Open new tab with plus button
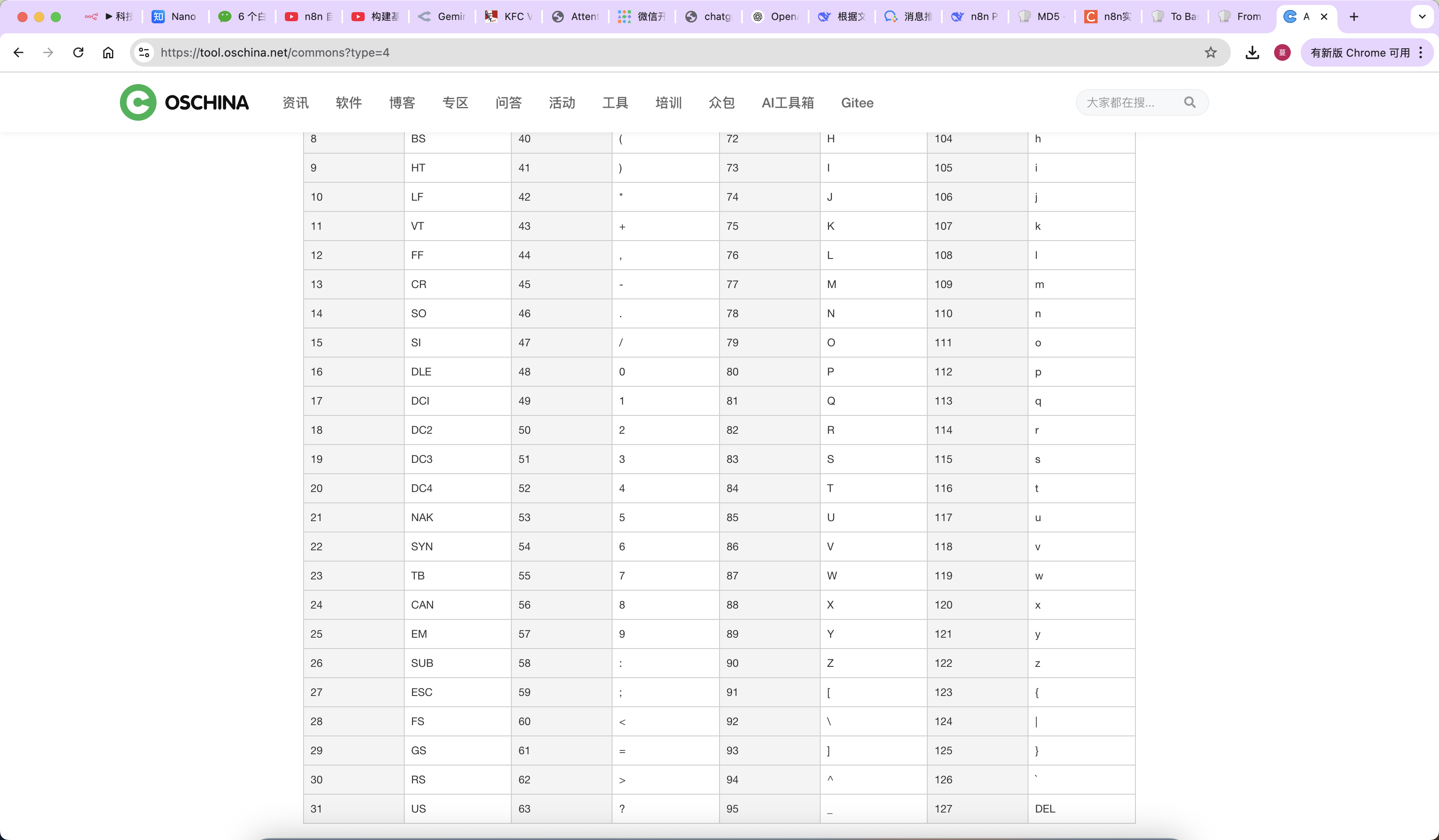The height and width of the screenshot is (840, 1439). [x=1353, y=17]
